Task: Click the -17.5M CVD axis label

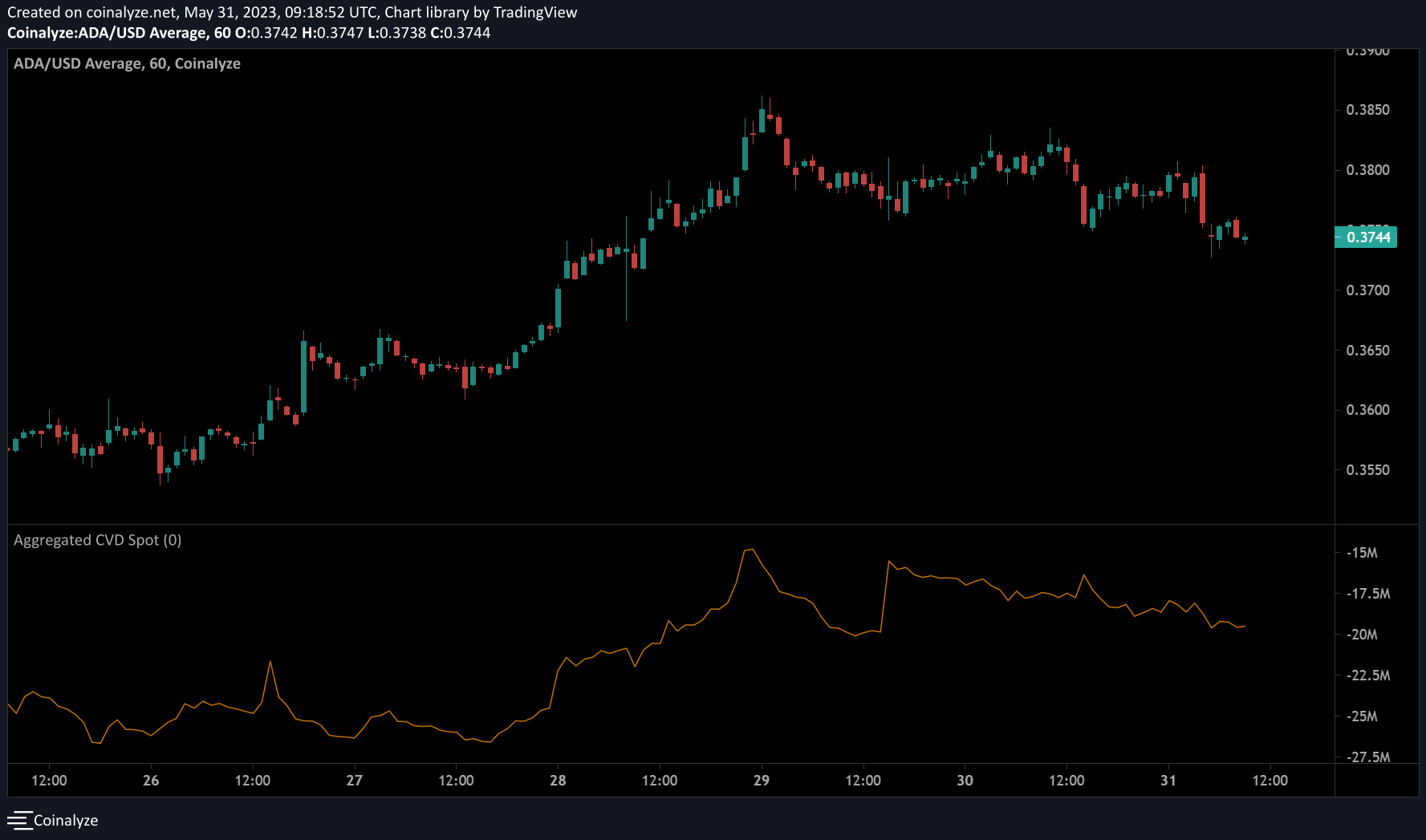Action: [1367, 594]
